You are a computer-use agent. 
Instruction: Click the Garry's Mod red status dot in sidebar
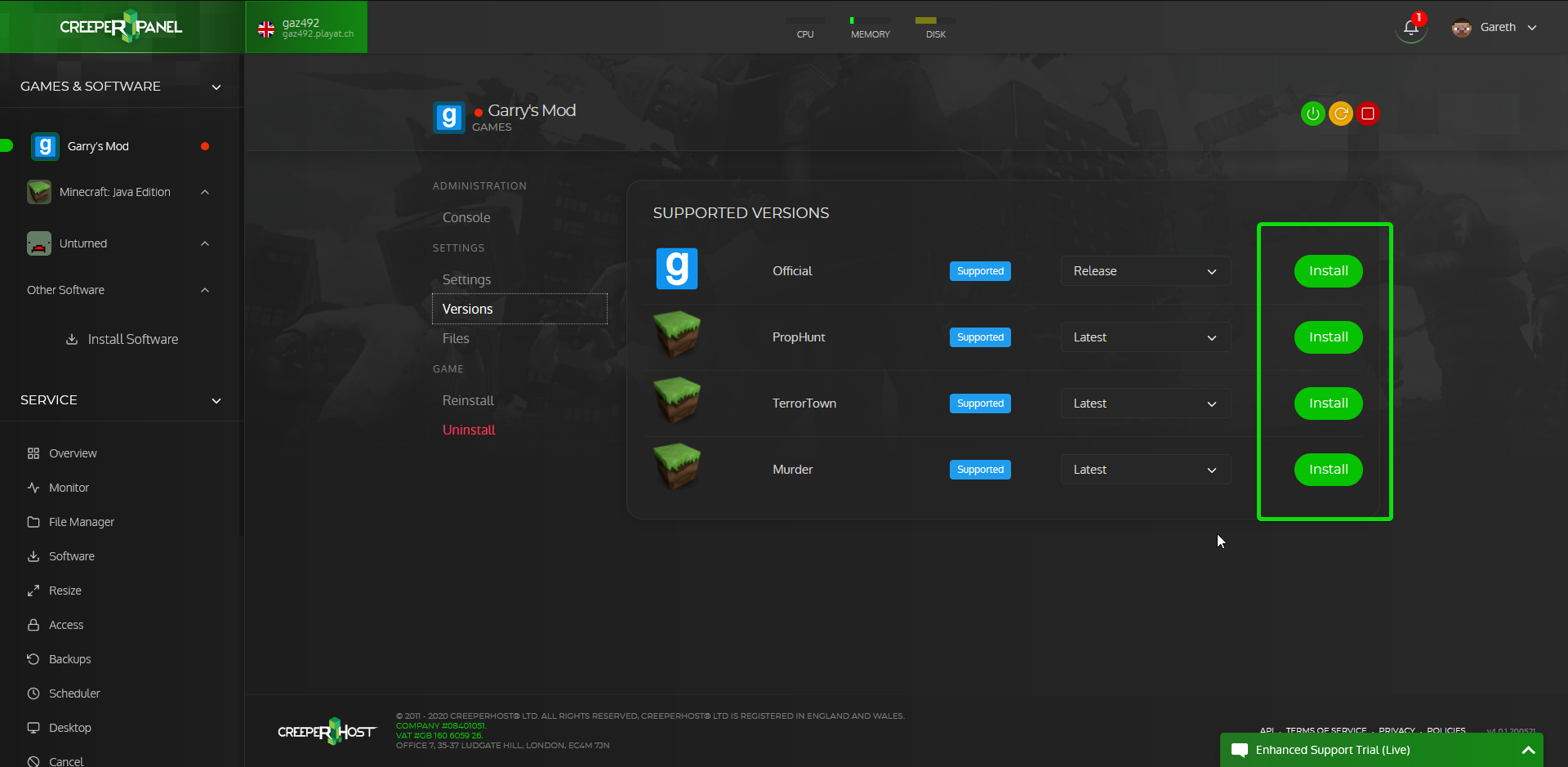pos(205,146)
